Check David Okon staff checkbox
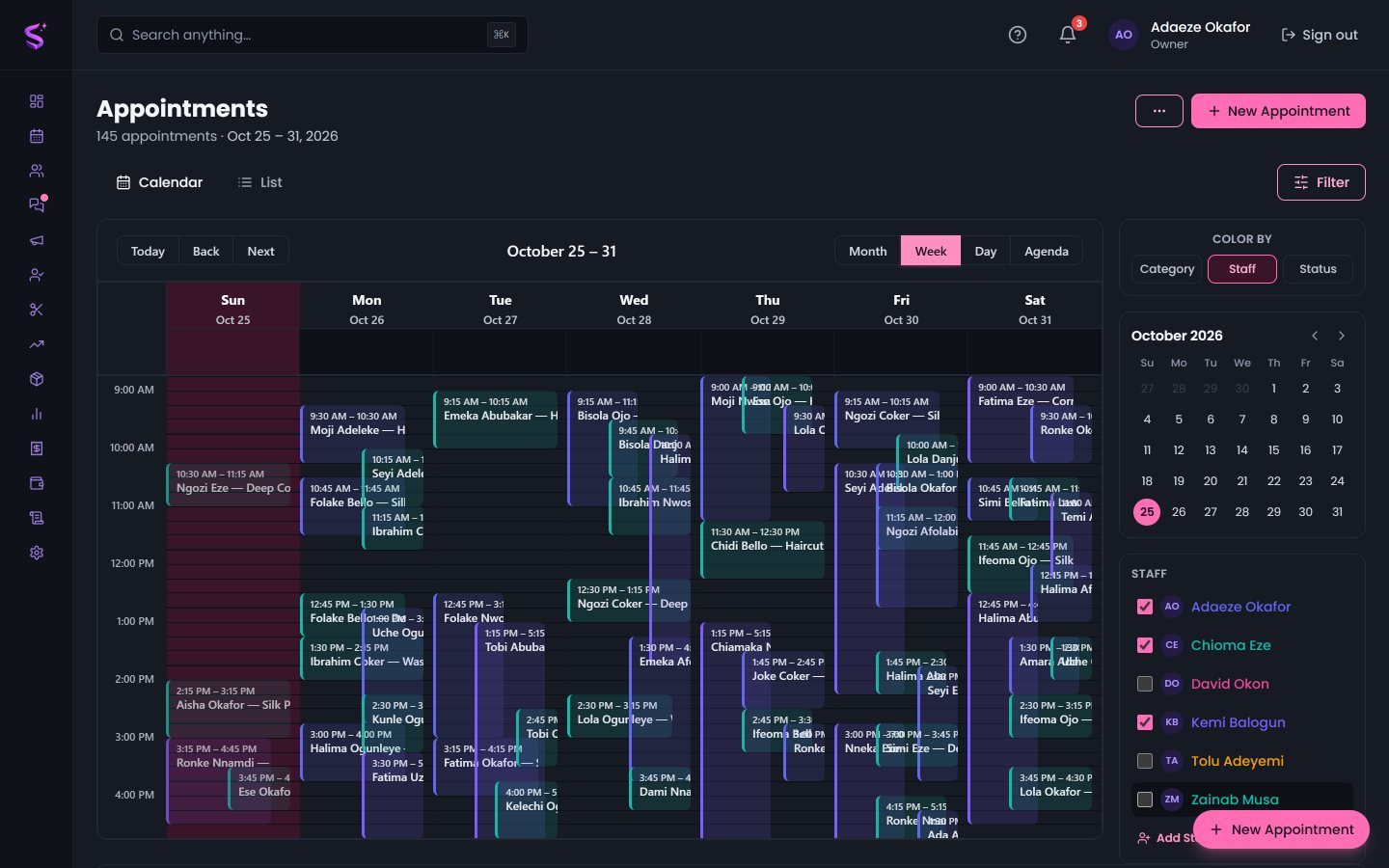 pos(1145,684)
